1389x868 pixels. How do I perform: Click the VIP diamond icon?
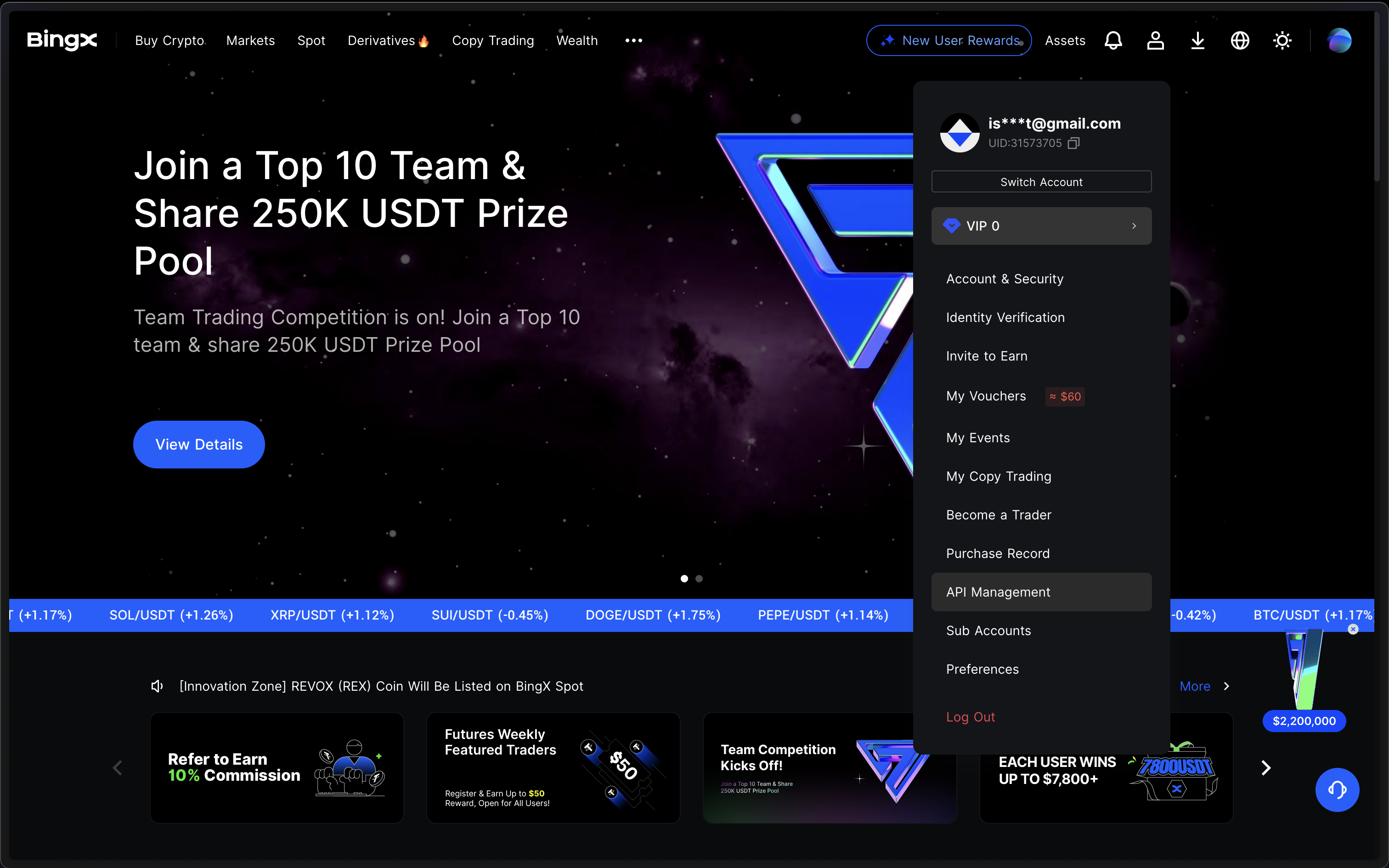pyautogui.click(x=952, y=225)
